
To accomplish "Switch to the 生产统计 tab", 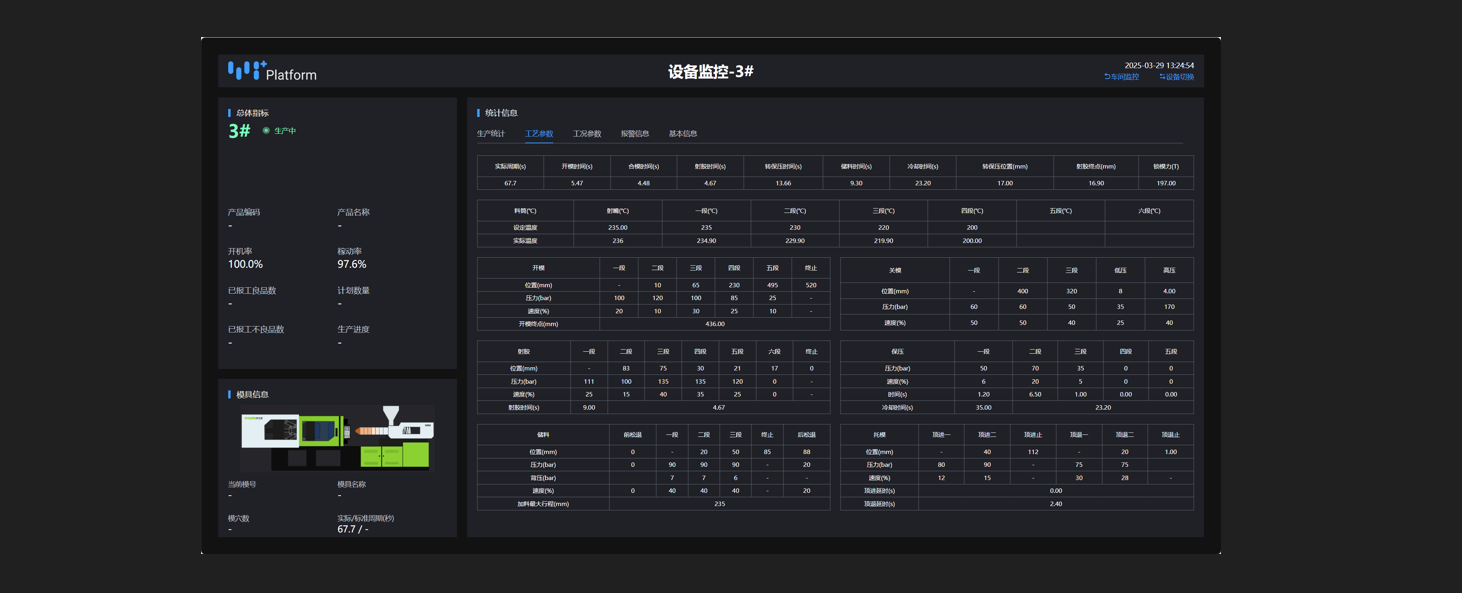I will (x=490, y=133).
